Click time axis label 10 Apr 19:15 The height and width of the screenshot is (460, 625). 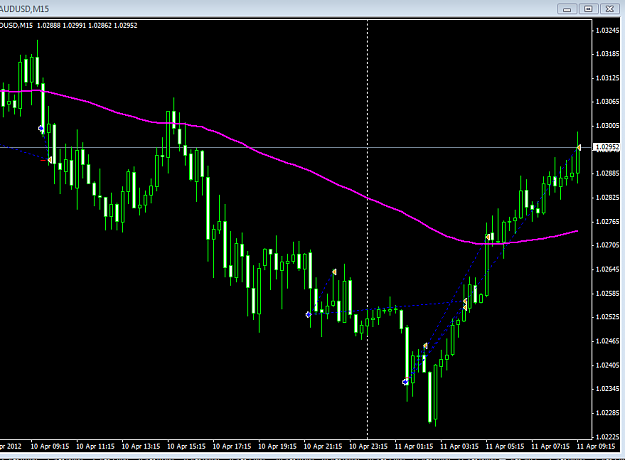click(x=277, y=446)
